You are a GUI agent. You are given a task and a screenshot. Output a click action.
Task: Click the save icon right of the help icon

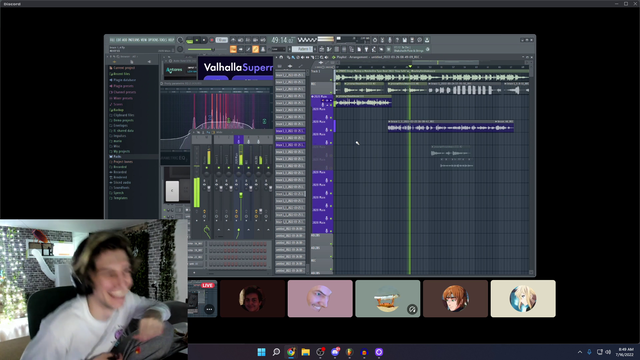pyautogui.click(x=405, y=40)
